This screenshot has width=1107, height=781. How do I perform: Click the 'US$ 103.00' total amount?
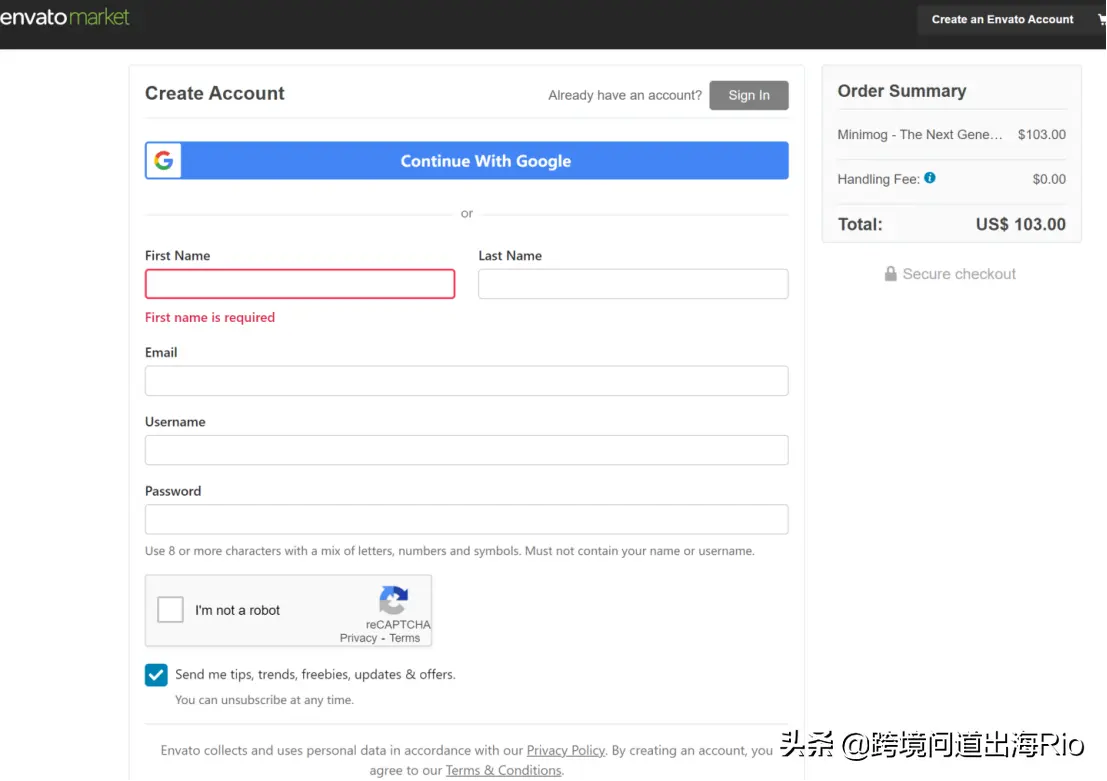point(1020,225)
